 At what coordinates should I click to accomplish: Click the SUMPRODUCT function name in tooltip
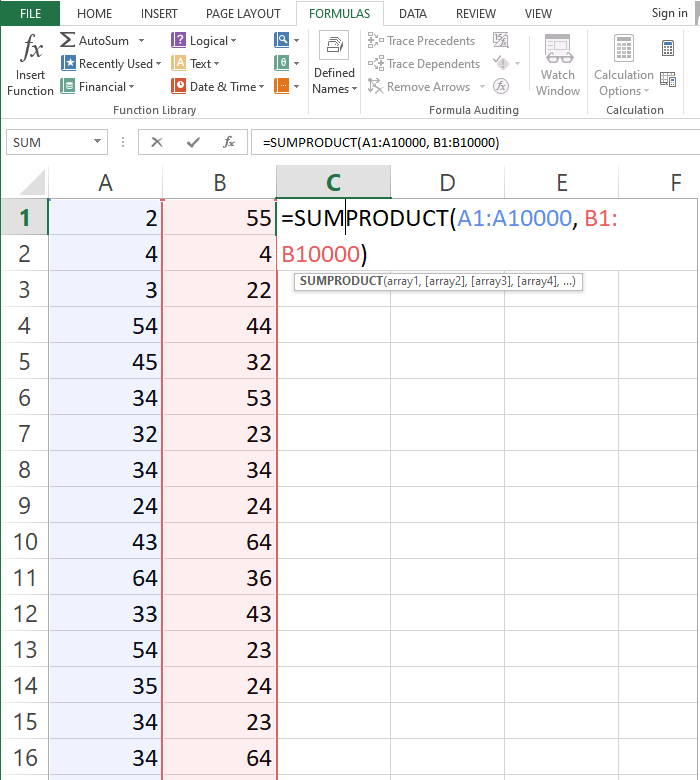340,282
